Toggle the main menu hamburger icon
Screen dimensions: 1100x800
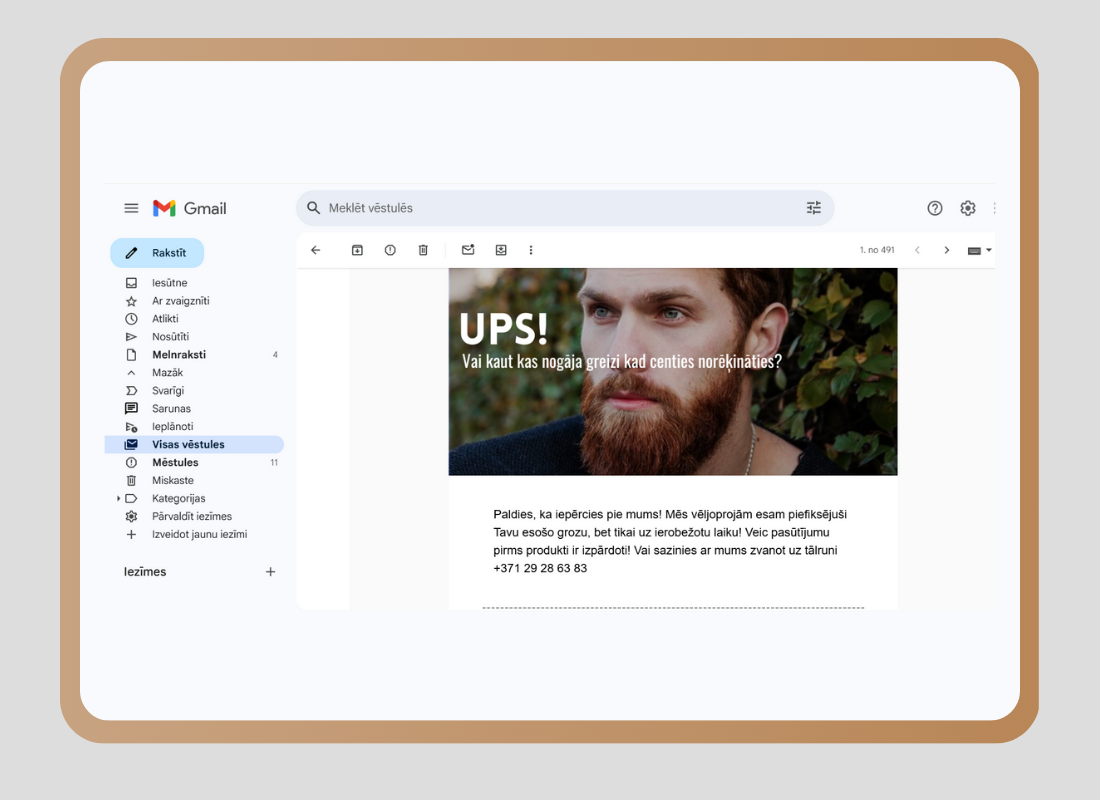click(x=131, y=208)
